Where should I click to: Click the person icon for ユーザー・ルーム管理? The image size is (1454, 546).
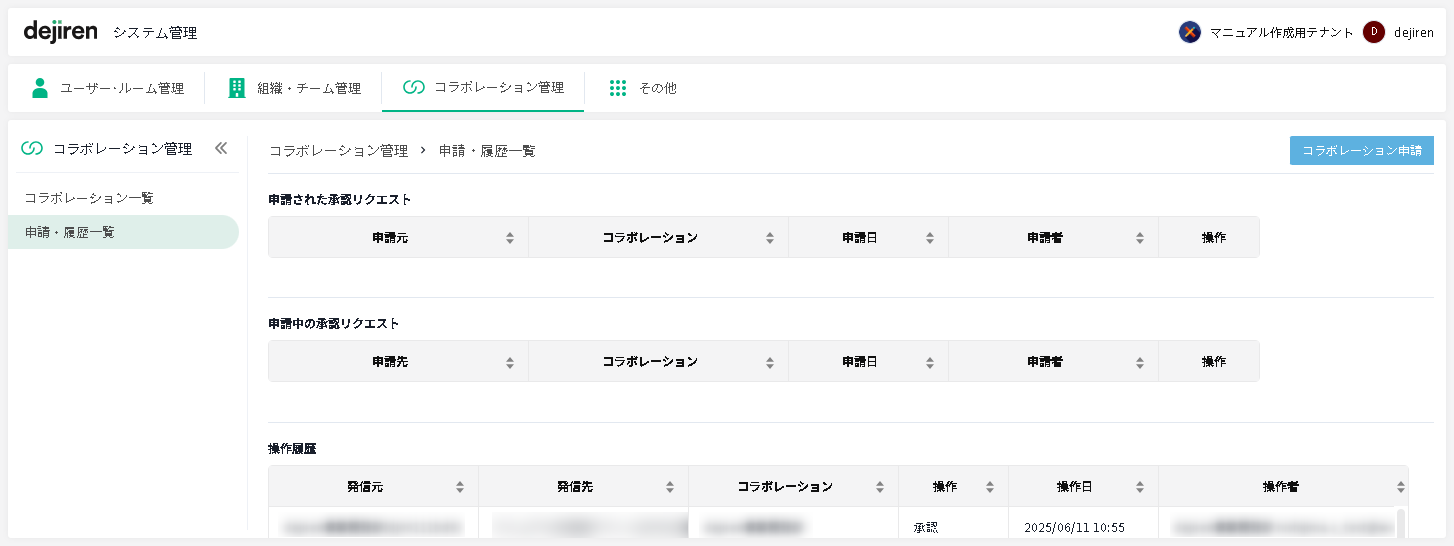pyautogui.click(x=40, y=88)
